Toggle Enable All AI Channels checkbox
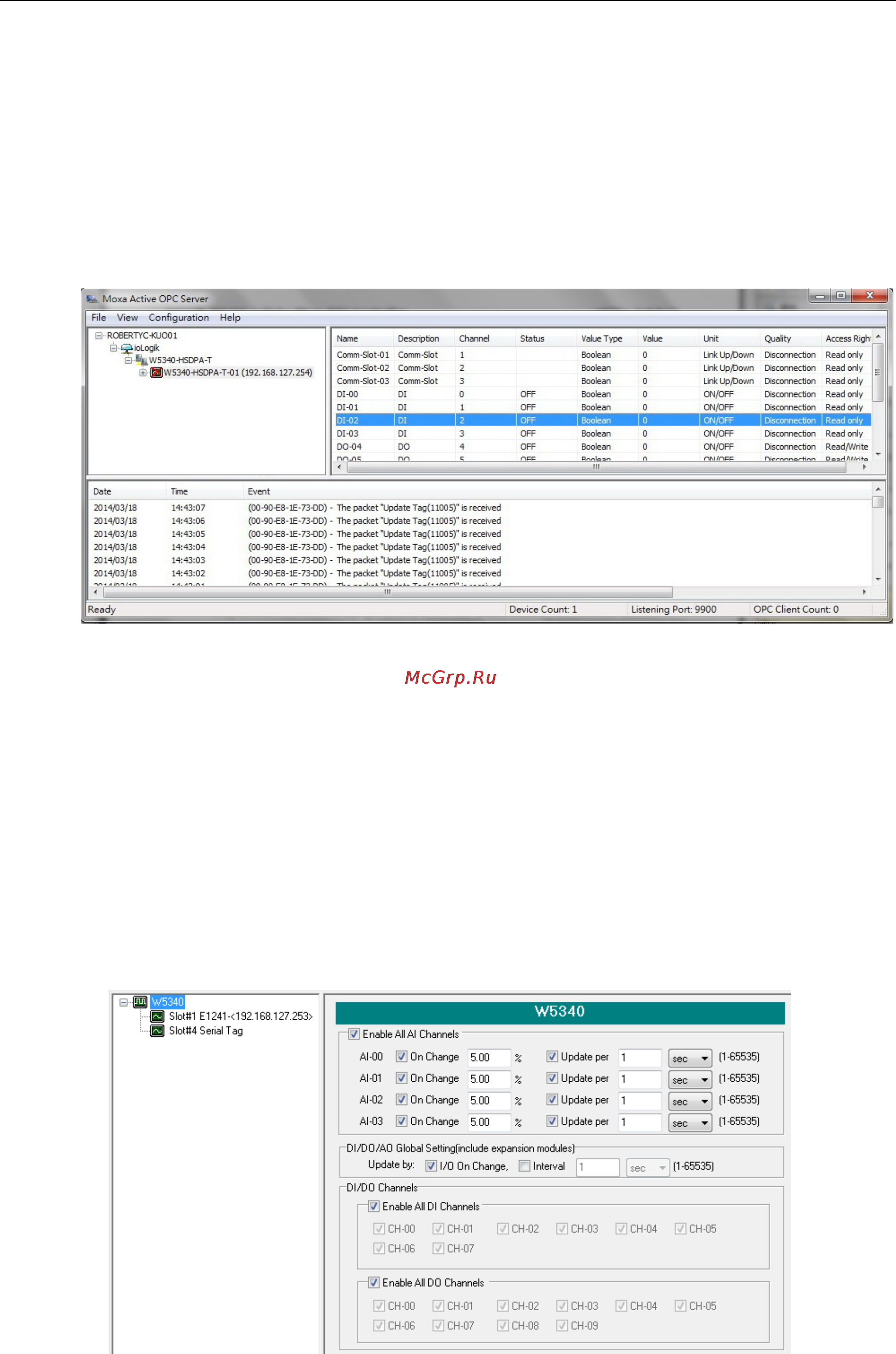 (x=354, y=1034)
